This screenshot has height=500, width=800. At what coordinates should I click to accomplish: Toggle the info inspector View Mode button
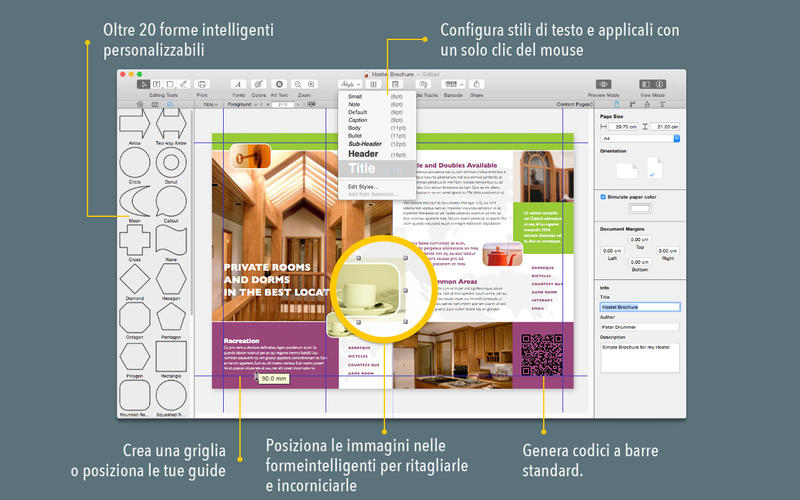659,84
